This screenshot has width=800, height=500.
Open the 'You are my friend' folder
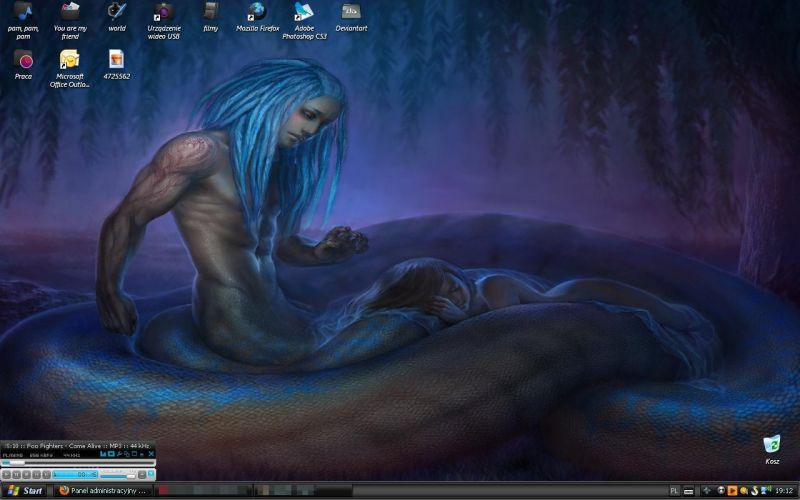(70, 20)
